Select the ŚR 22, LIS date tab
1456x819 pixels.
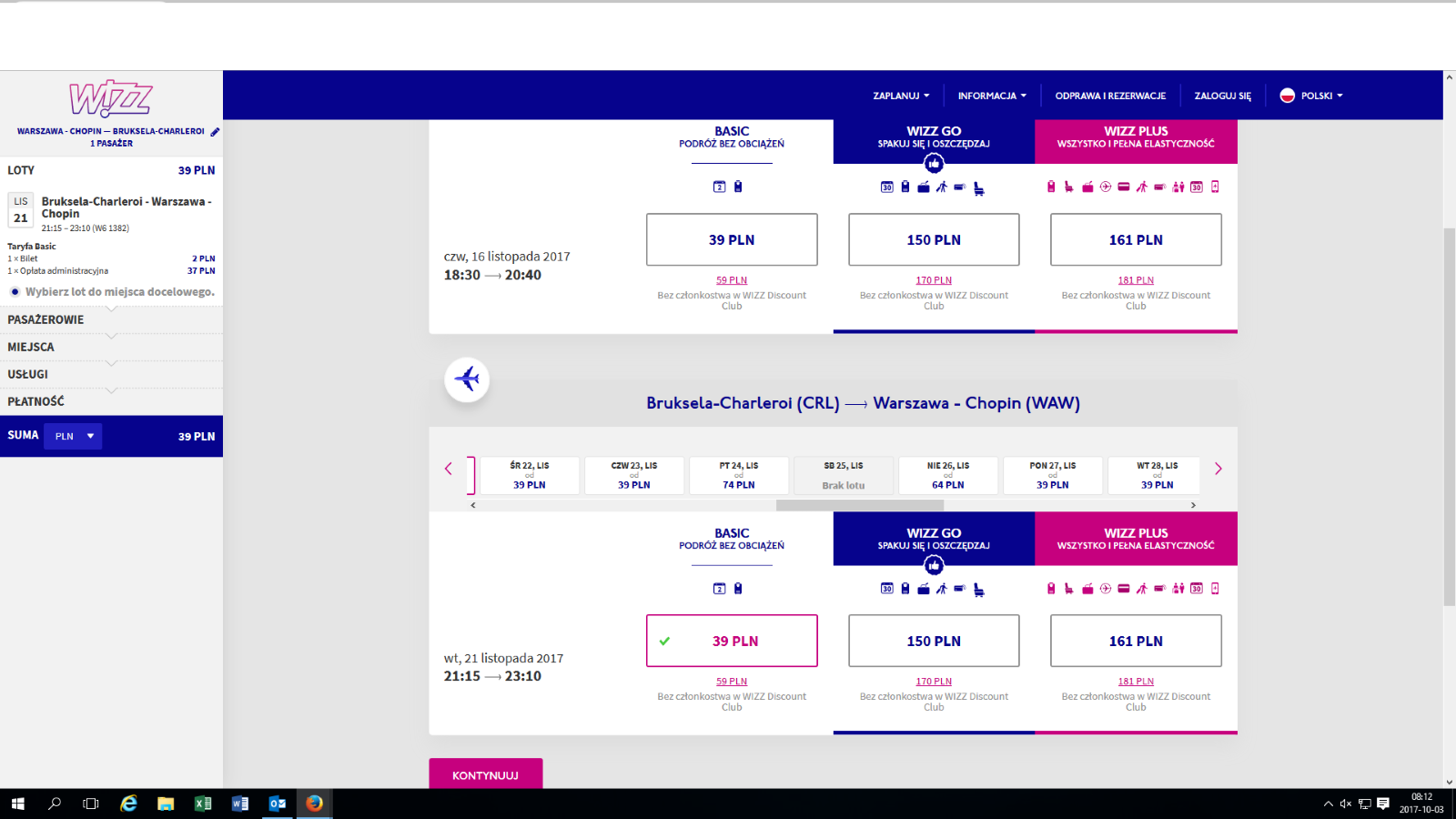click(x=529, y=475)
